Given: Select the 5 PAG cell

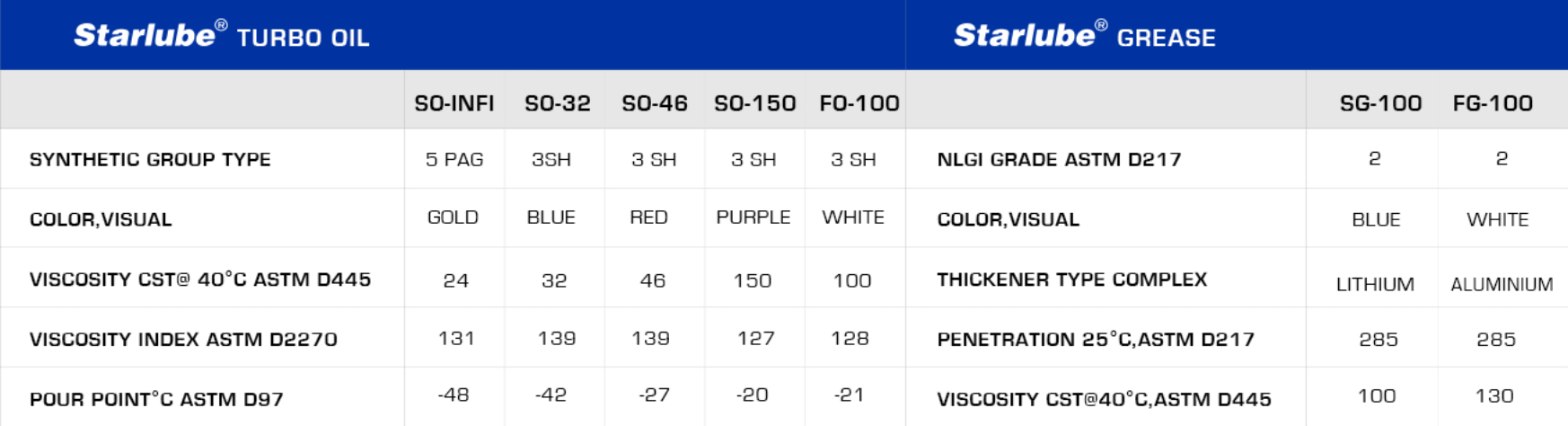Looking at the screenshot, I should 454,160.
